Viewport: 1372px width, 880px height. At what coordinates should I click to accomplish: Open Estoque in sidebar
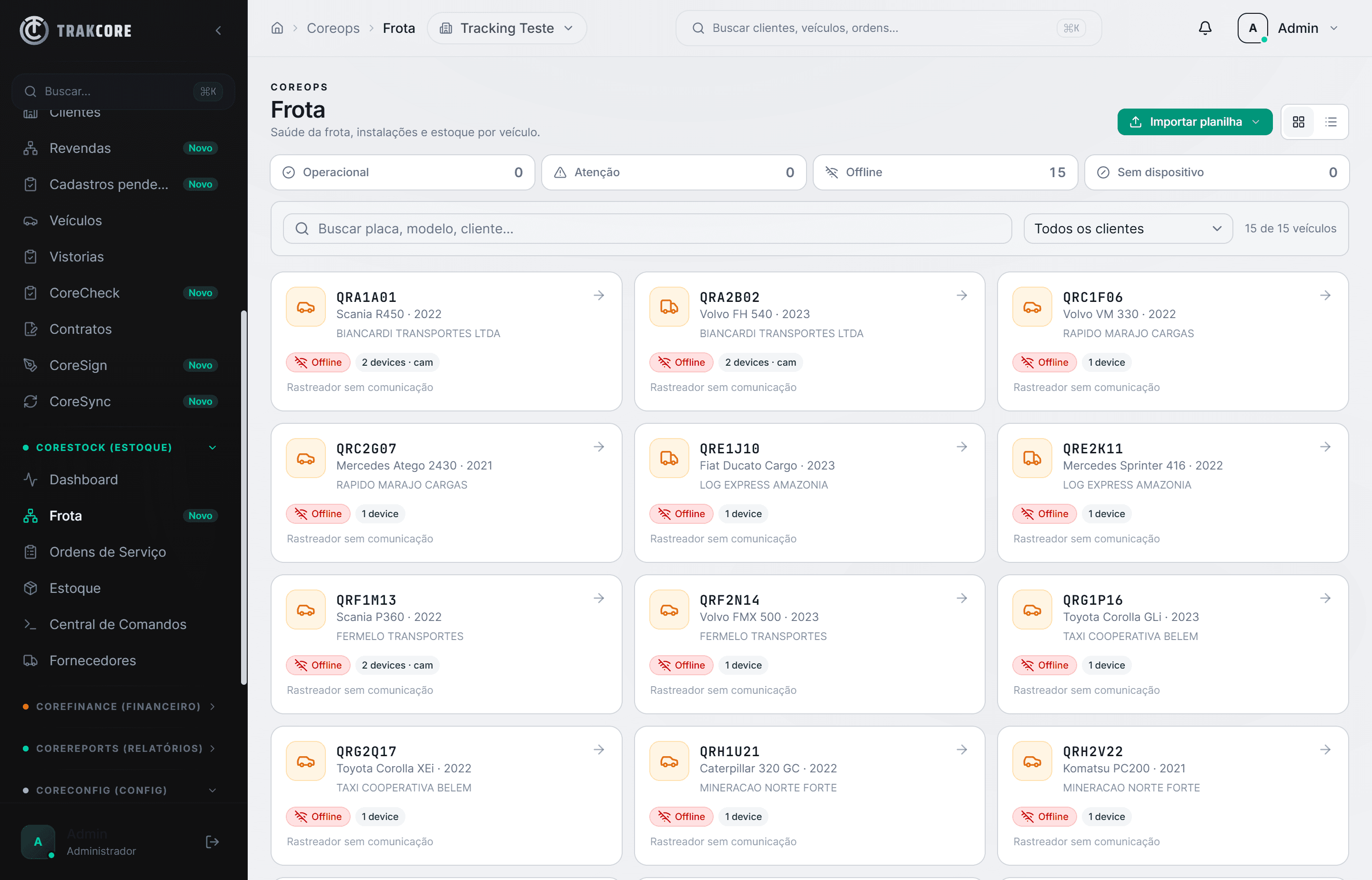[x=120, y=588]
